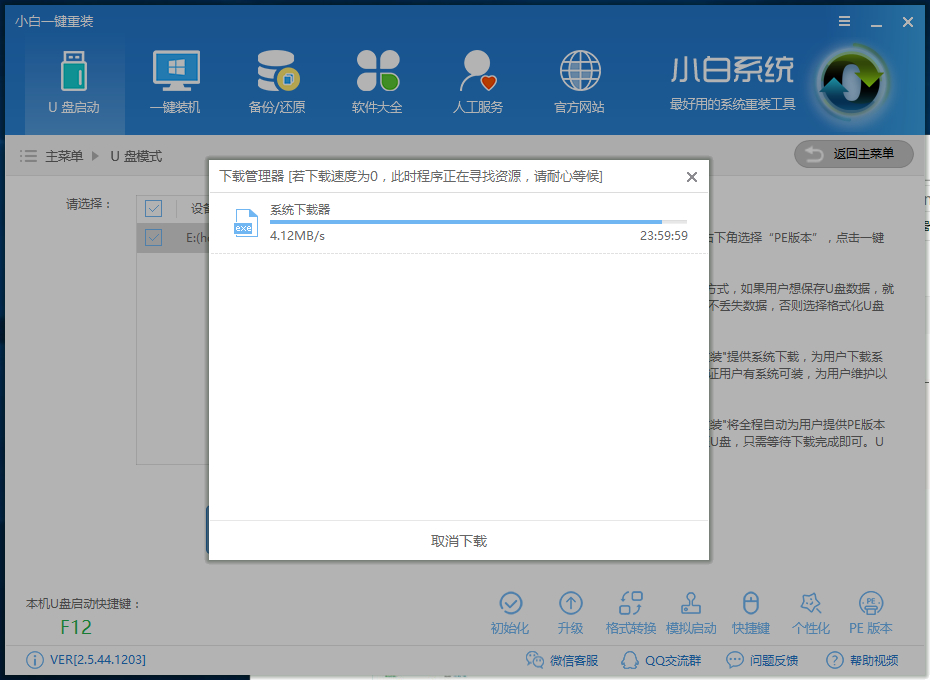This screenshot has height=680, width=930.
Task: Launch the 模拟启动 boot simulation tool
Action: coord(691,610)
